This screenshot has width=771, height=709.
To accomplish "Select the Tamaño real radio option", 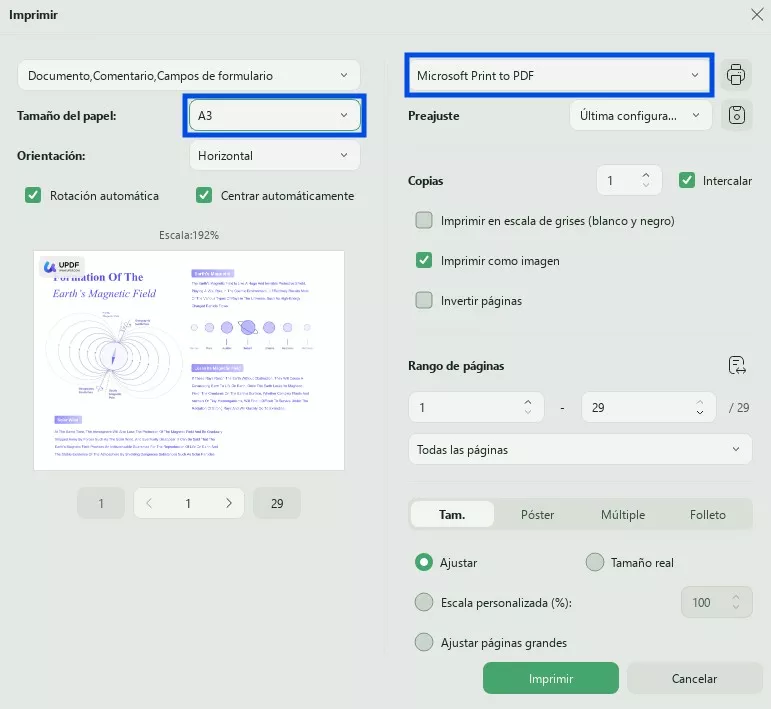I will tap(594, 562).
